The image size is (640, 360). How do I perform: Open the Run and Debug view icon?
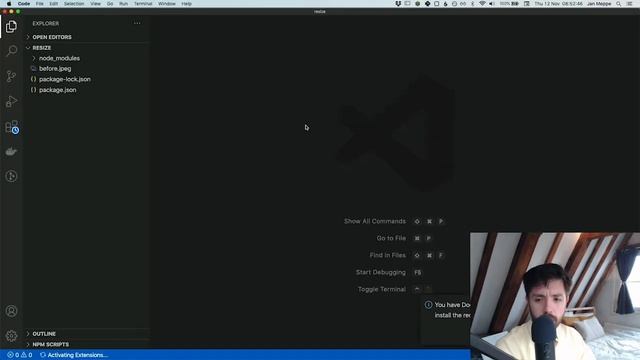coord(11,101)
